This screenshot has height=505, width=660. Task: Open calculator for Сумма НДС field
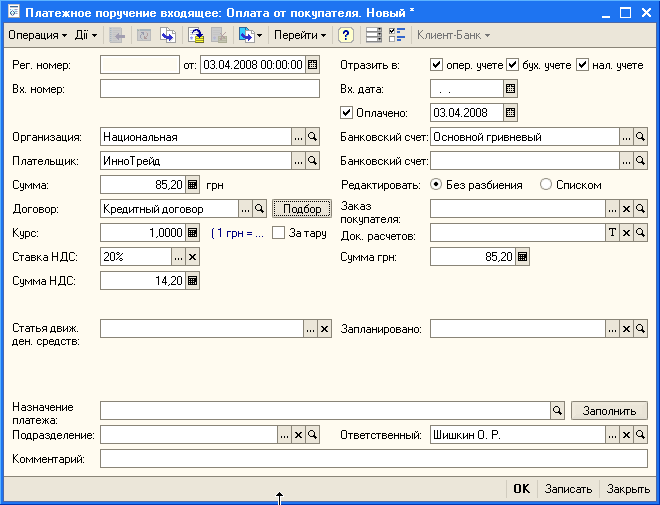pyautogui.click(x=193, y=281)
